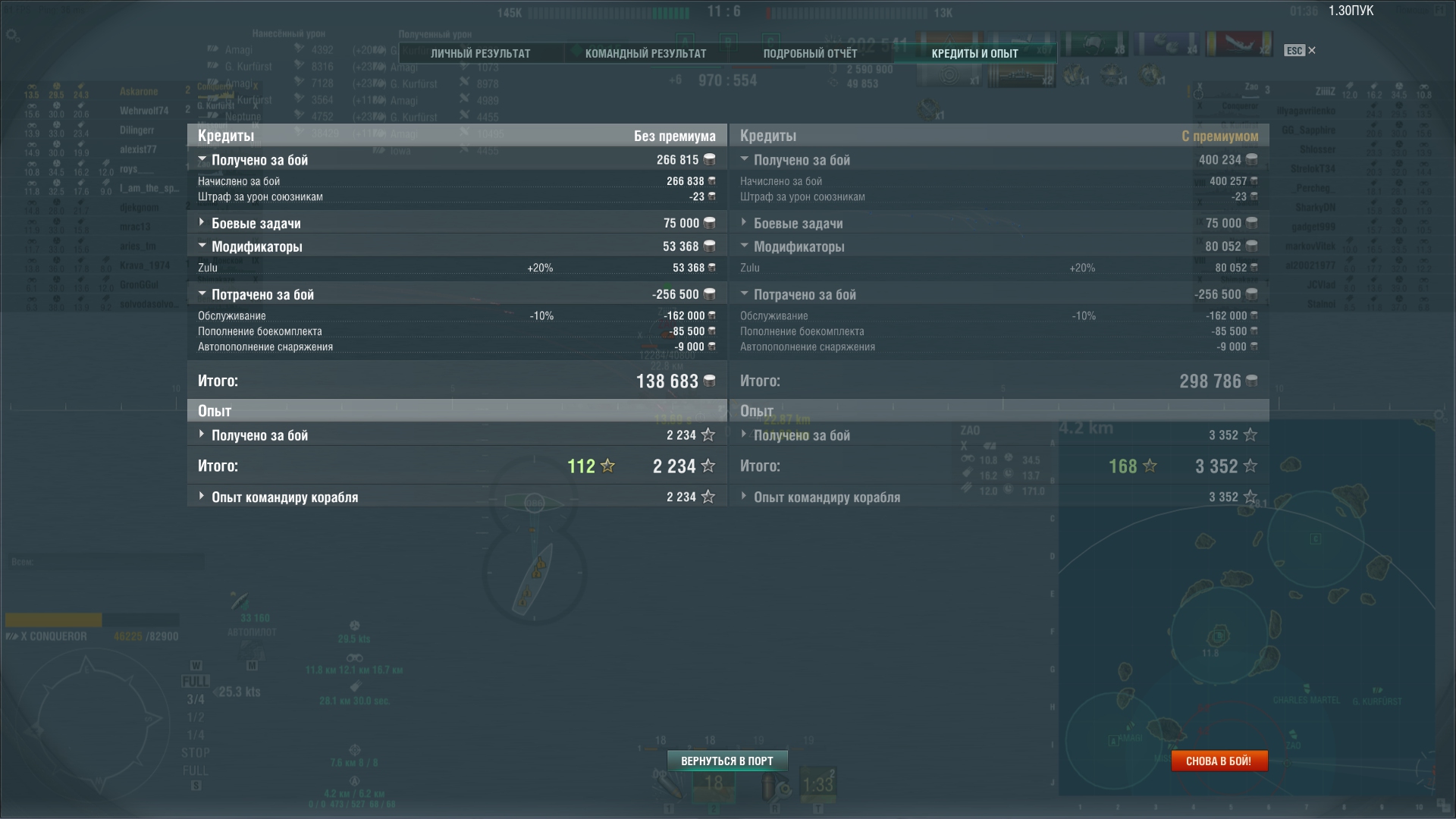Close results screen with ESC X button

[x=1300, y=51]
